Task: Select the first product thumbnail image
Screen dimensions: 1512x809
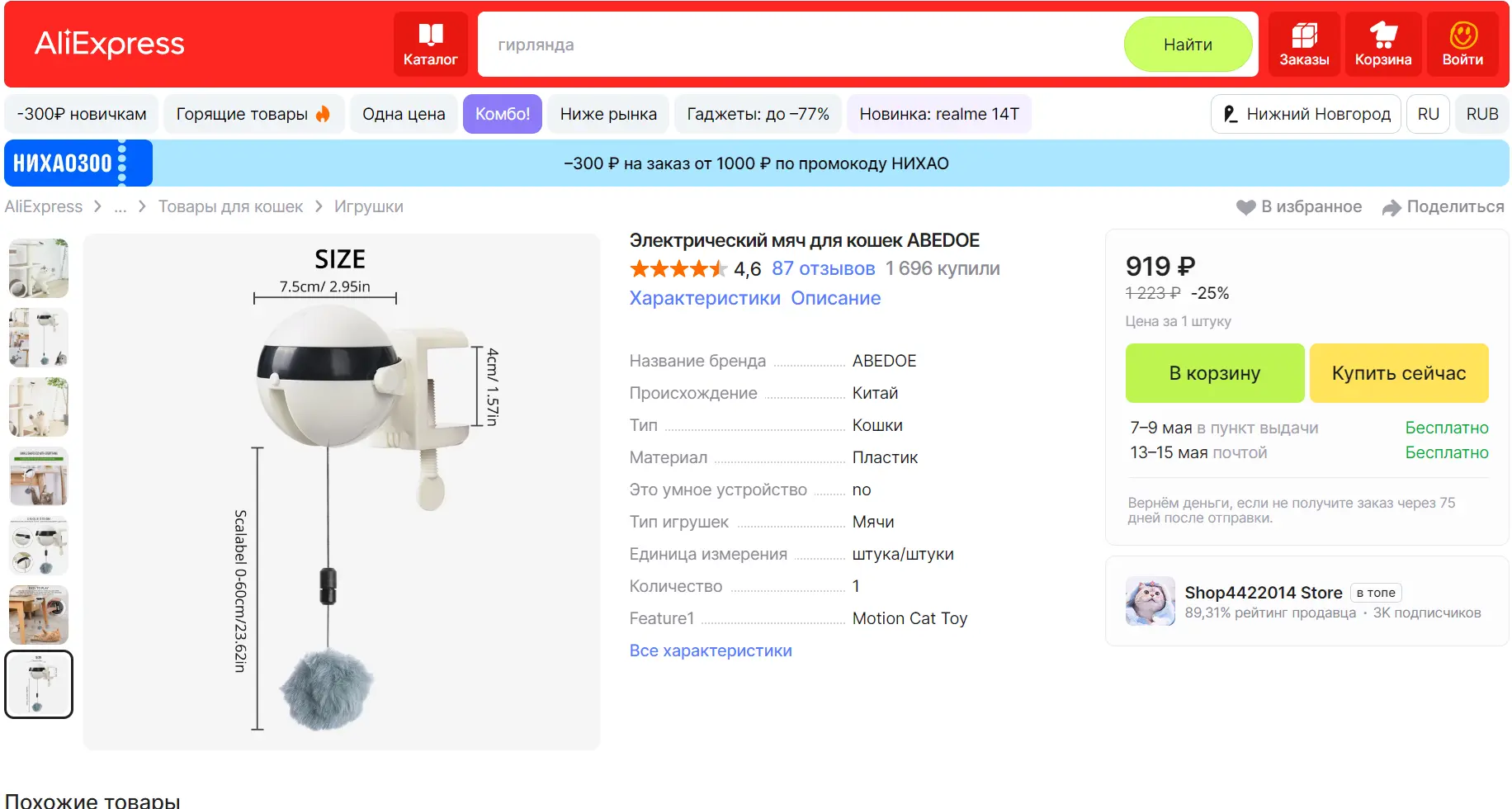Action: [x=39, y=268]
